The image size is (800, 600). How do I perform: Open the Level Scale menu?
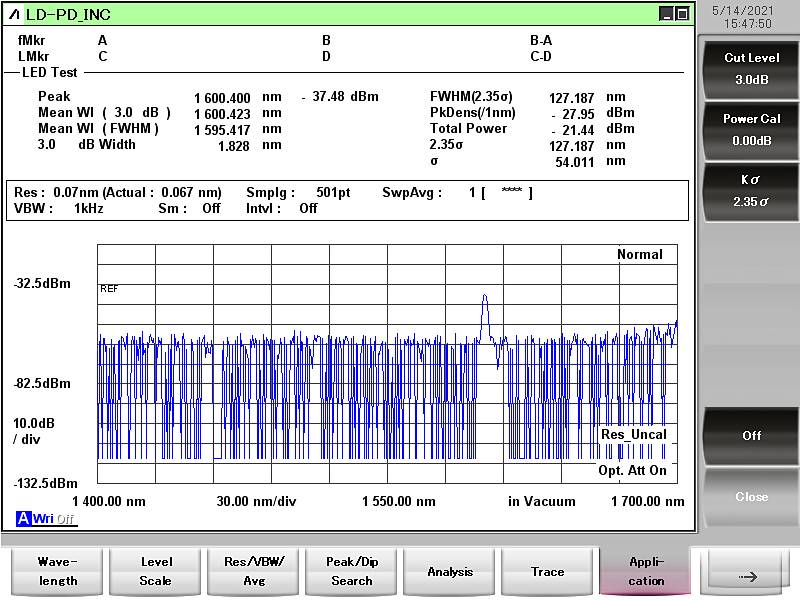155,572
